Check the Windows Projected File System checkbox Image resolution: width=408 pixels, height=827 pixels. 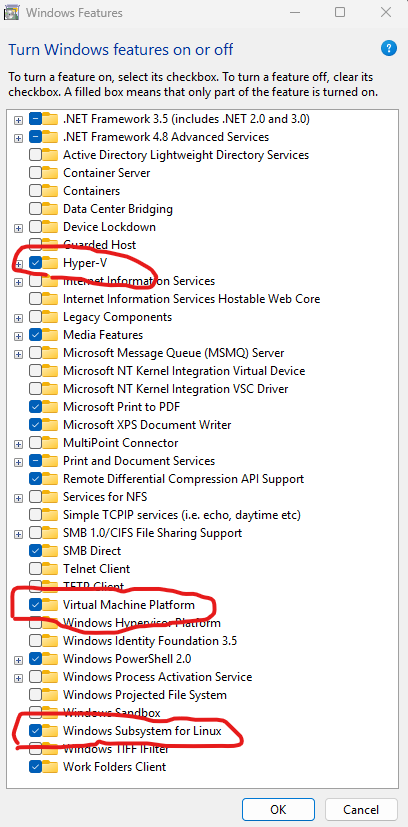35,695
